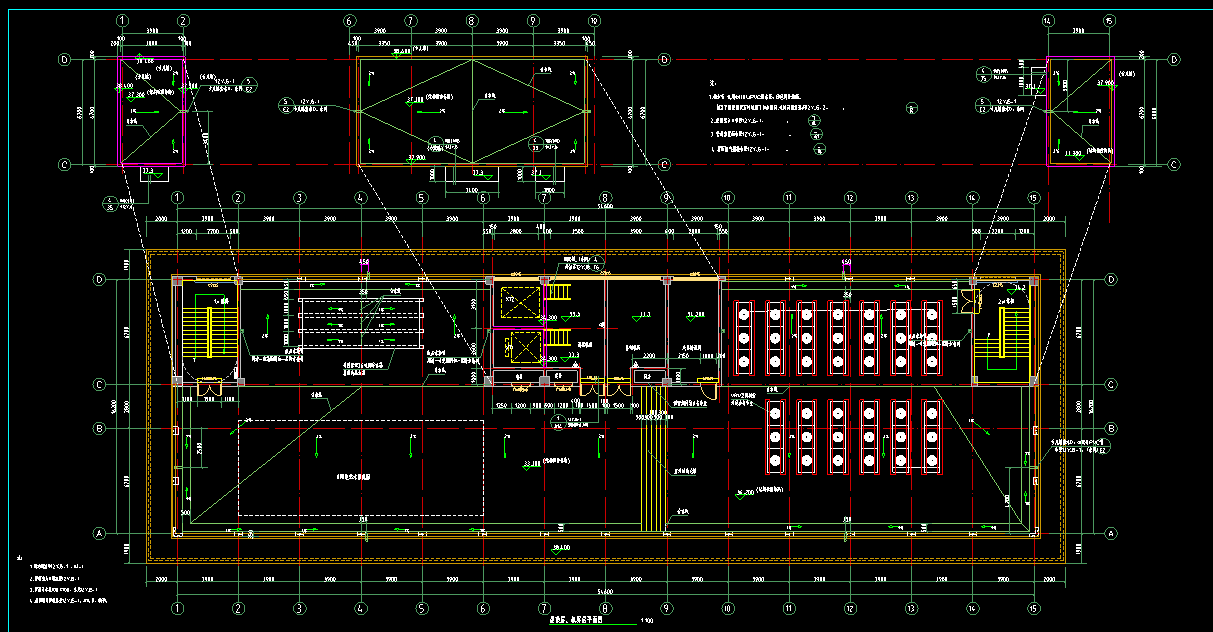
Task: Select the diamond-shaped roof in top center plan
Action: pyautogui.click(x=472, y=110)
